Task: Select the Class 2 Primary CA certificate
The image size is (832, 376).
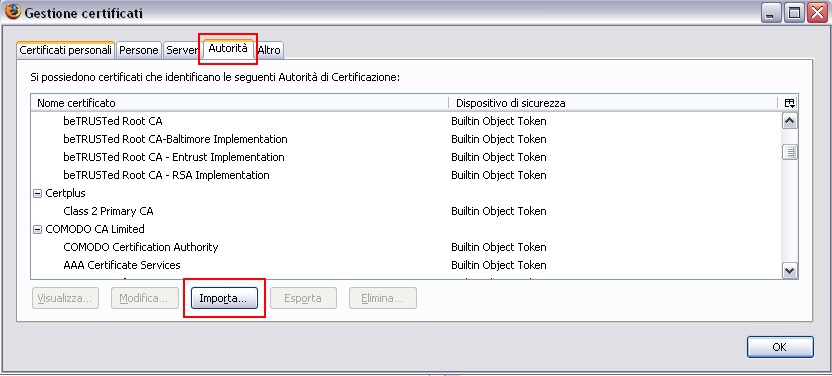Action: tap(108, 211)
